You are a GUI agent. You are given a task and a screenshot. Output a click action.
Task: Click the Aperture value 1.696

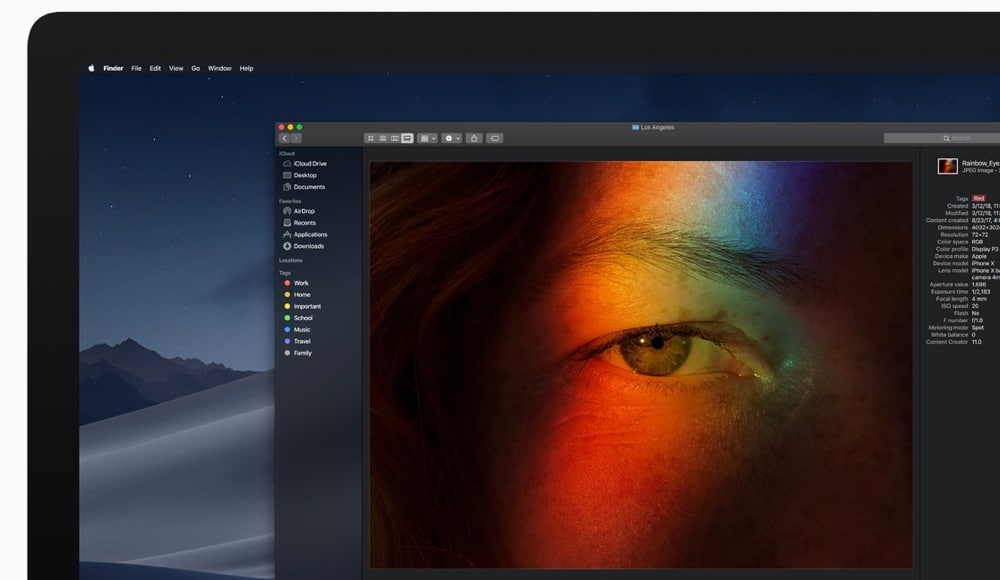[x=979, y=285]
